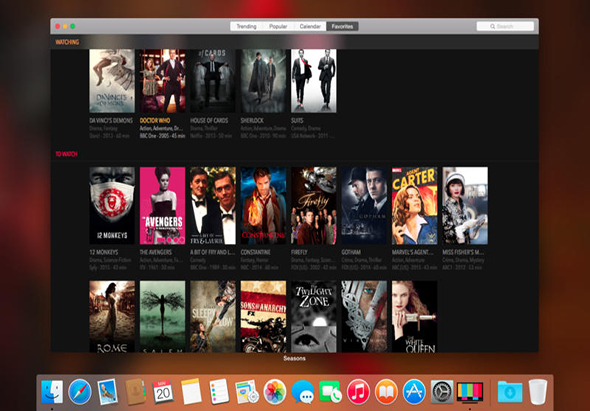Click the SUITS title text
Image resolution: width=590 pixels, height=411 pixels.
point(297,121)
